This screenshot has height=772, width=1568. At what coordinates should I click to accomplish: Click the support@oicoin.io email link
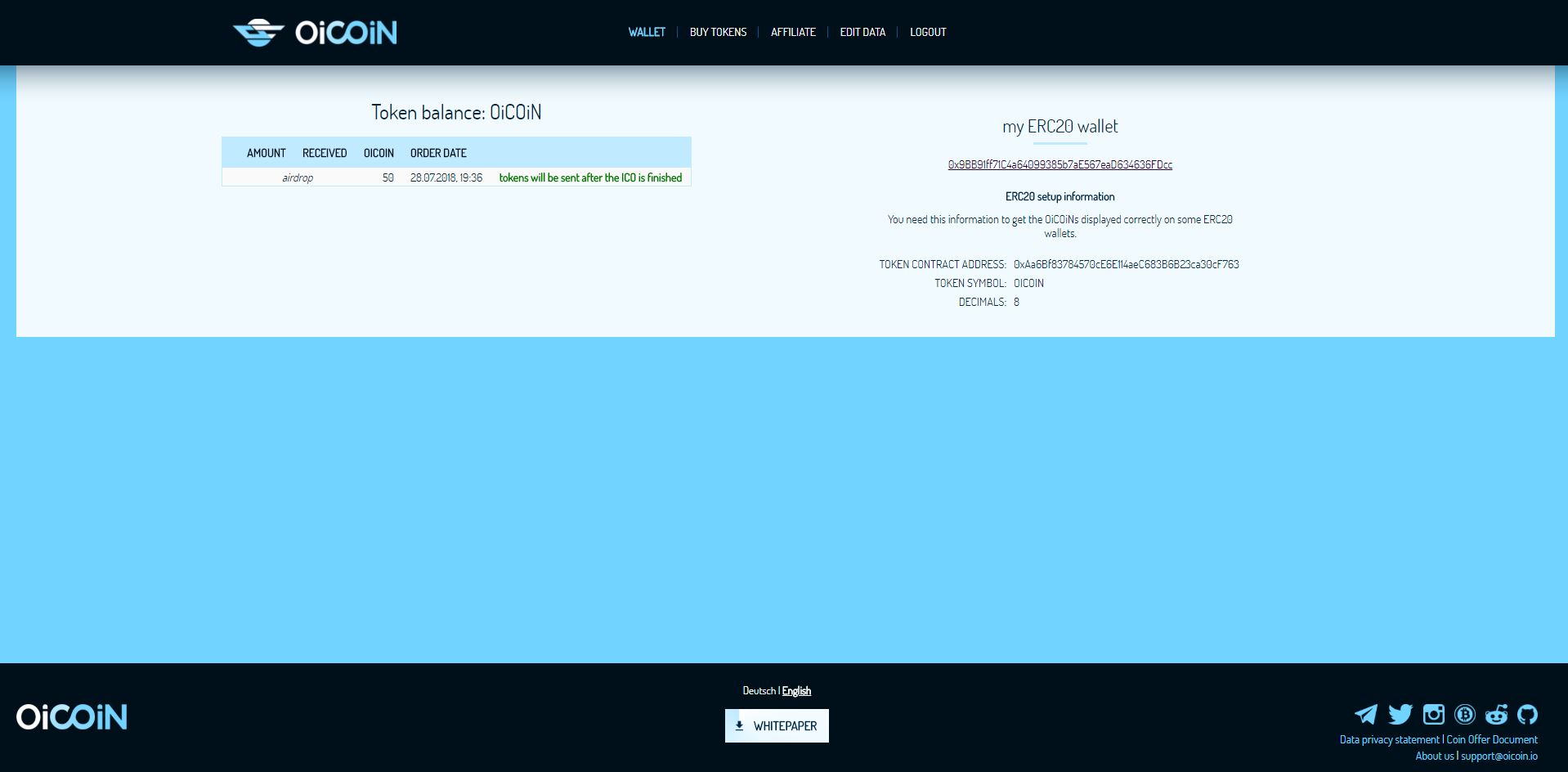[x=1499, y=756]
